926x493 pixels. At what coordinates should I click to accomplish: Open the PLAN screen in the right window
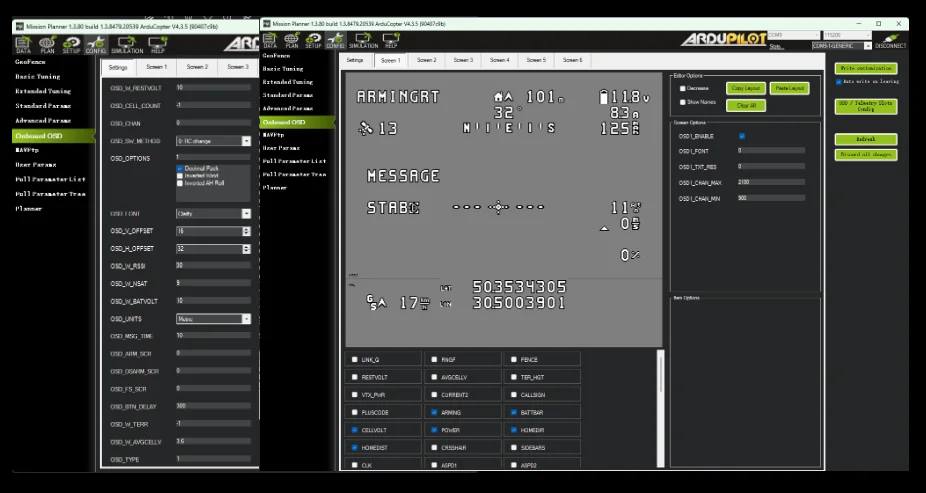point(292,40)
